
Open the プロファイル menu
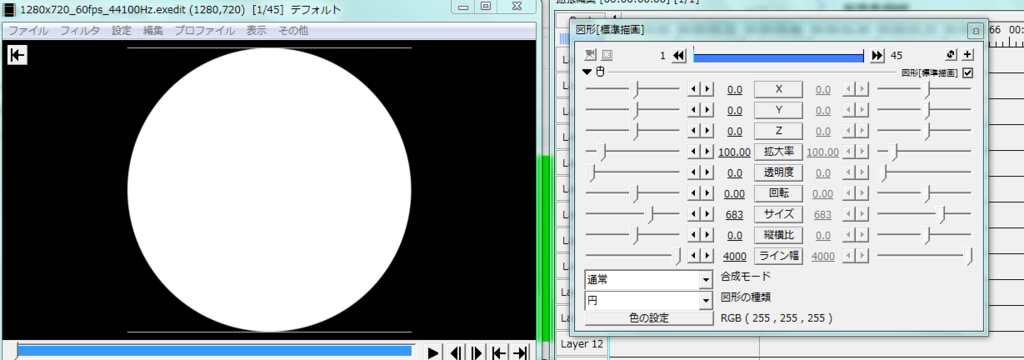pyautogui.click(x=204, y=31)
